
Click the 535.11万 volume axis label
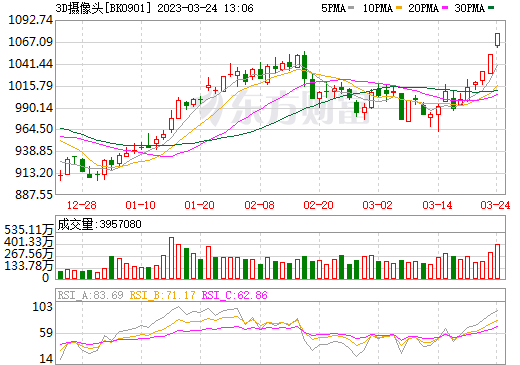(x=29, y=229)
